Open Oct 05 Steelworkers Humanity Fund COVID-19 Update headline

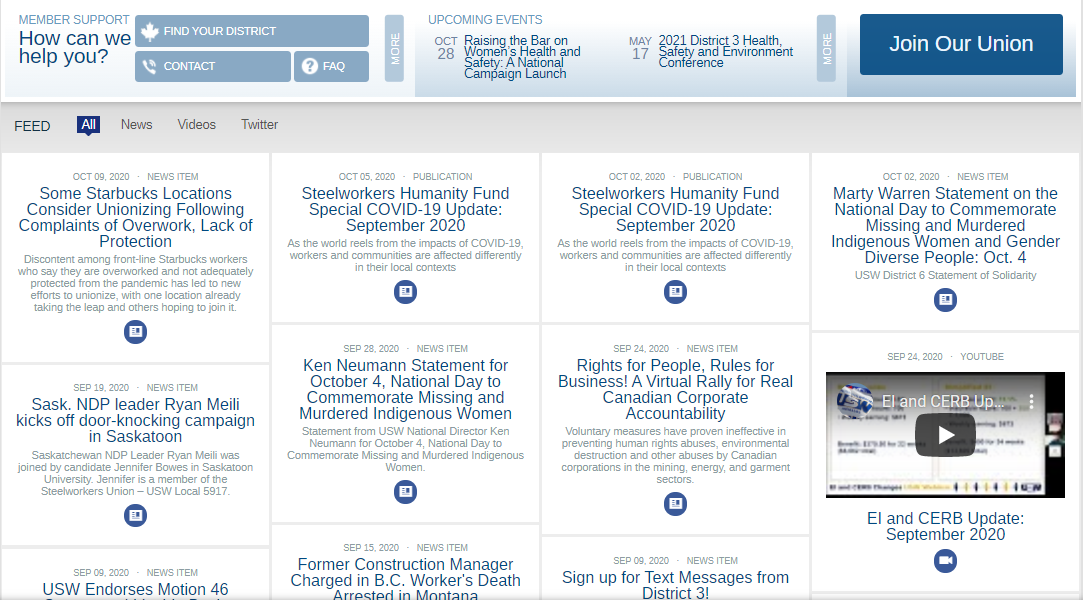pos(405,209)
